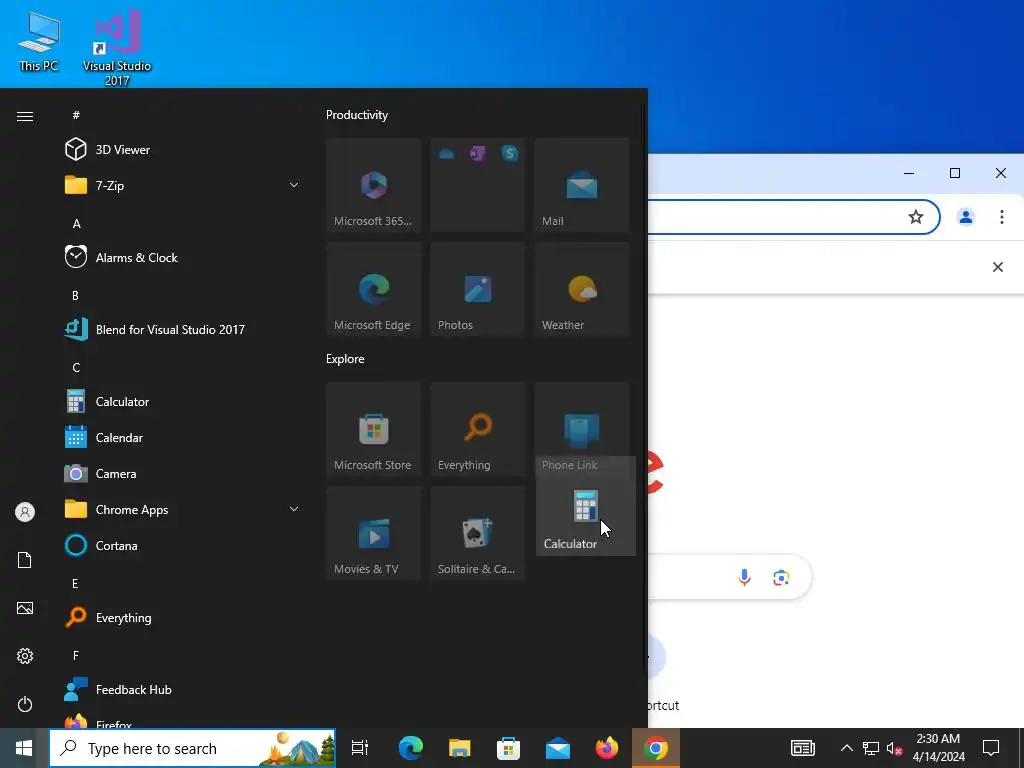1024x768 pixels.
Task: Open the Everything tile in Explore
Action: pos(478,429)
